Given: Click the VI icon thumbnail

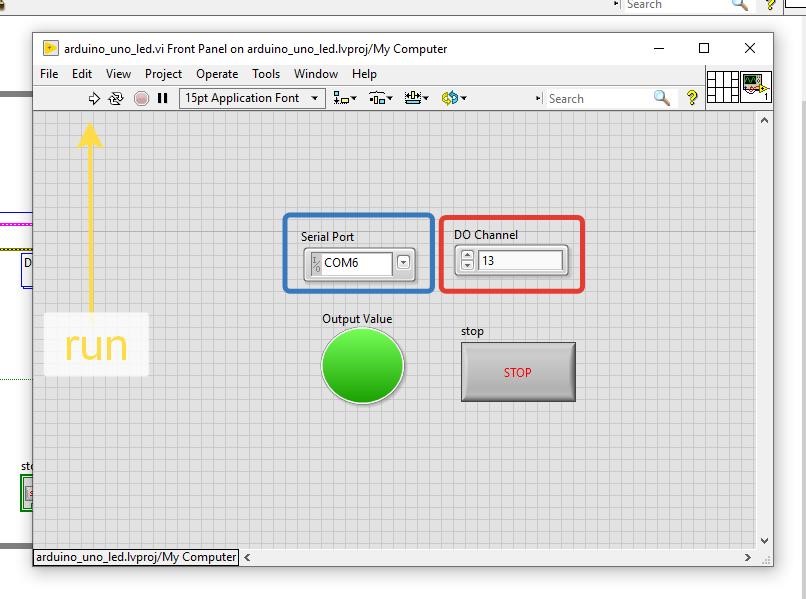Looking at the screenshot, I should click(755, 86).
